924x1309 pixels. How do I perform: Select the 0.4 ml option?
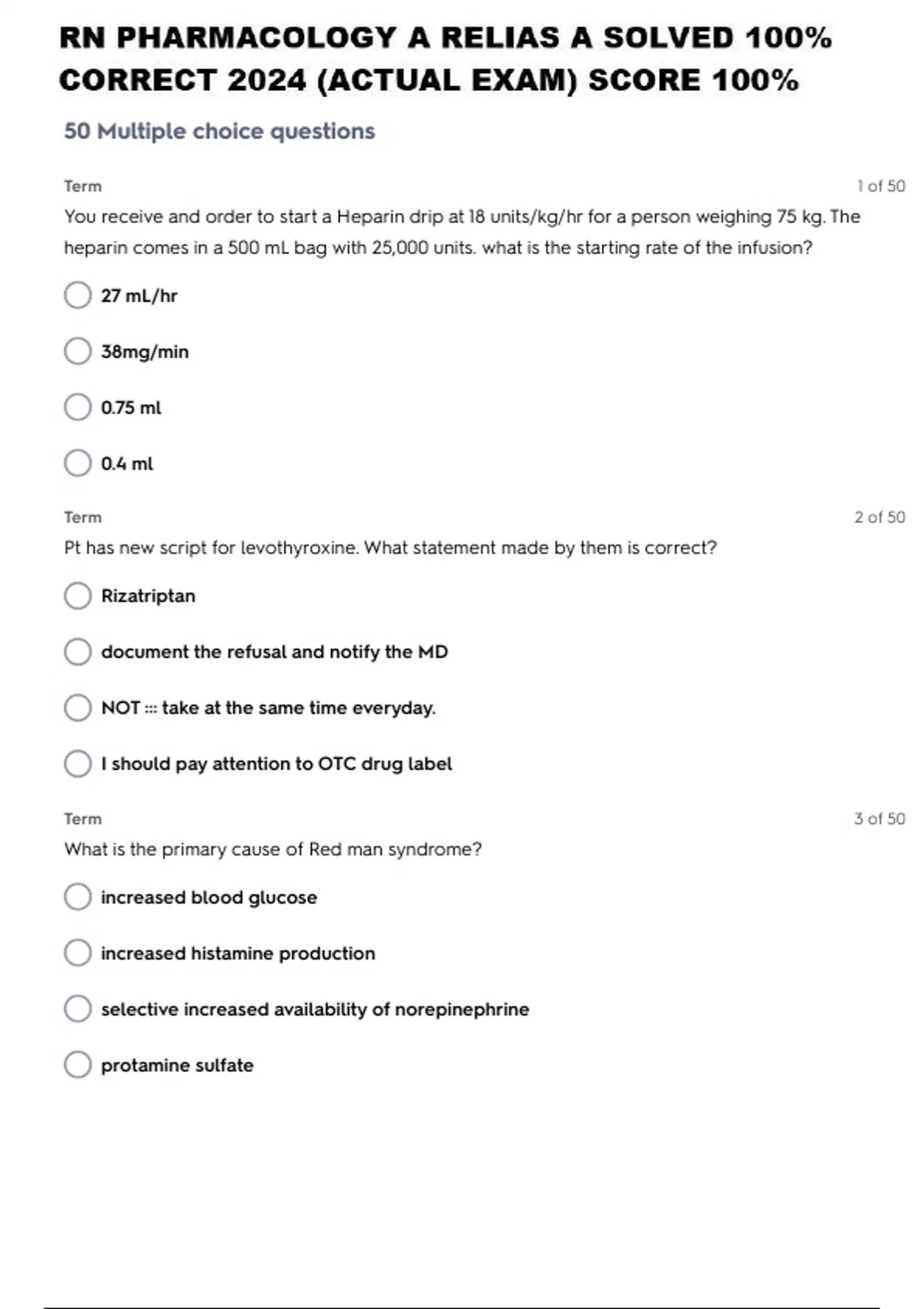(x=78, y=464)
